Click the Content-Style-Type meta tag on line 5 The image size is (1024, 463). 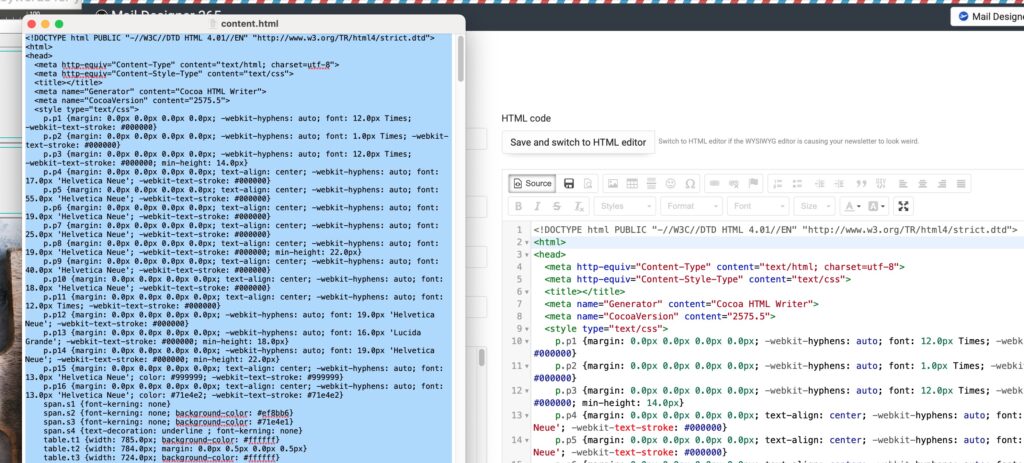pyautogui.click(x=697, y=279)
